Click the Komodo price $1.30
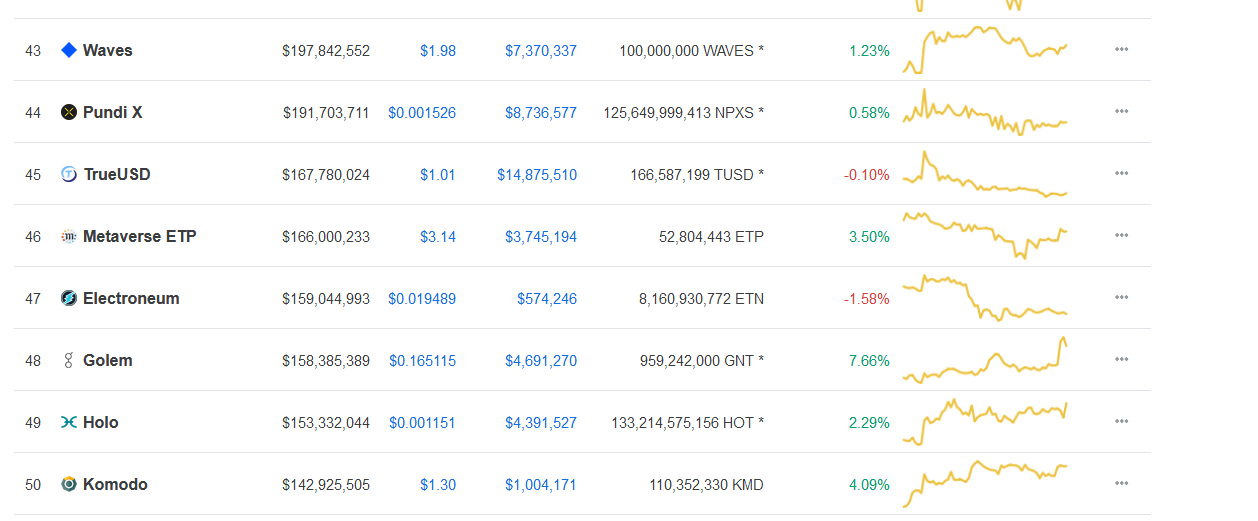 (438, 484)
